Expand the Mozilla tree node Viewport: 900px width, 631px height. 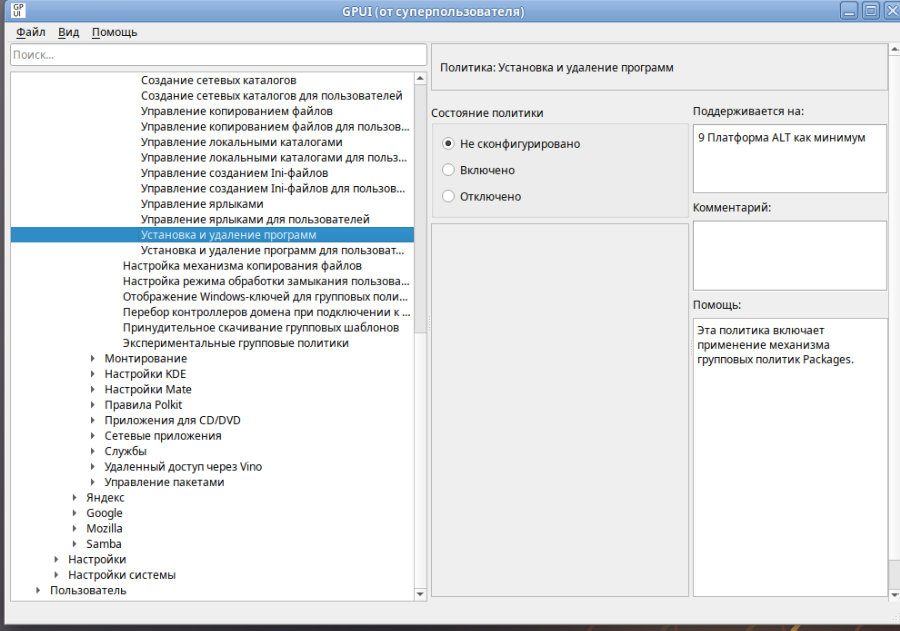click(75, 529)
